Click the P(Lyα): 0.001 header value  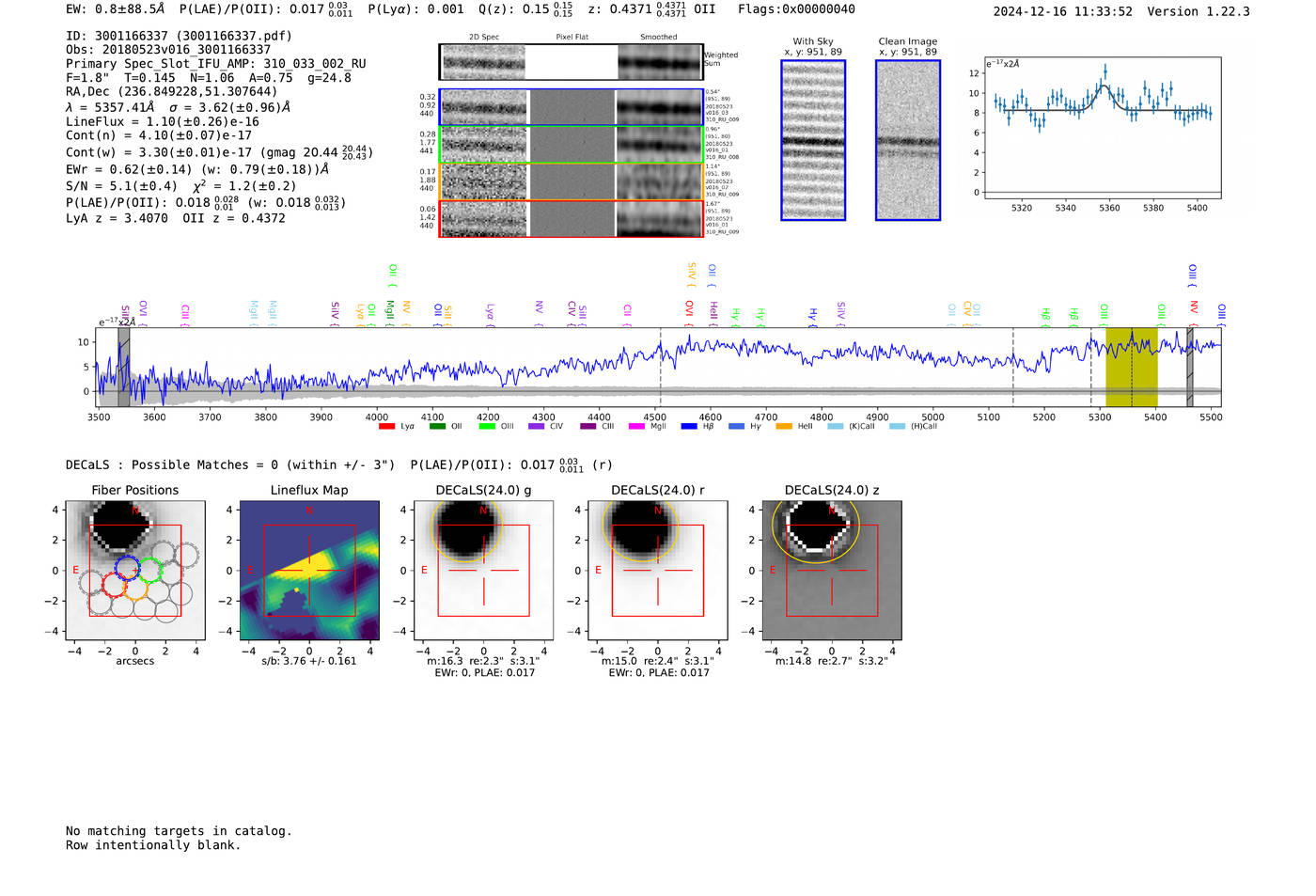point(415,9)
